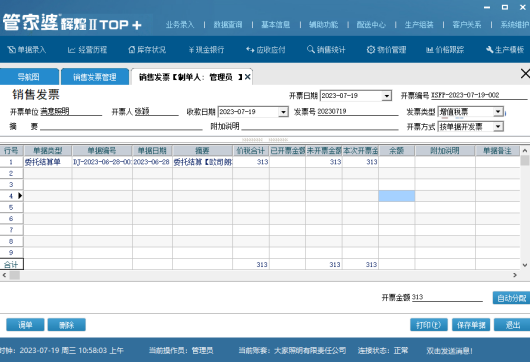Click the 自动分配 button
Viewport: 530px width, 362px height.
point(511,298)
